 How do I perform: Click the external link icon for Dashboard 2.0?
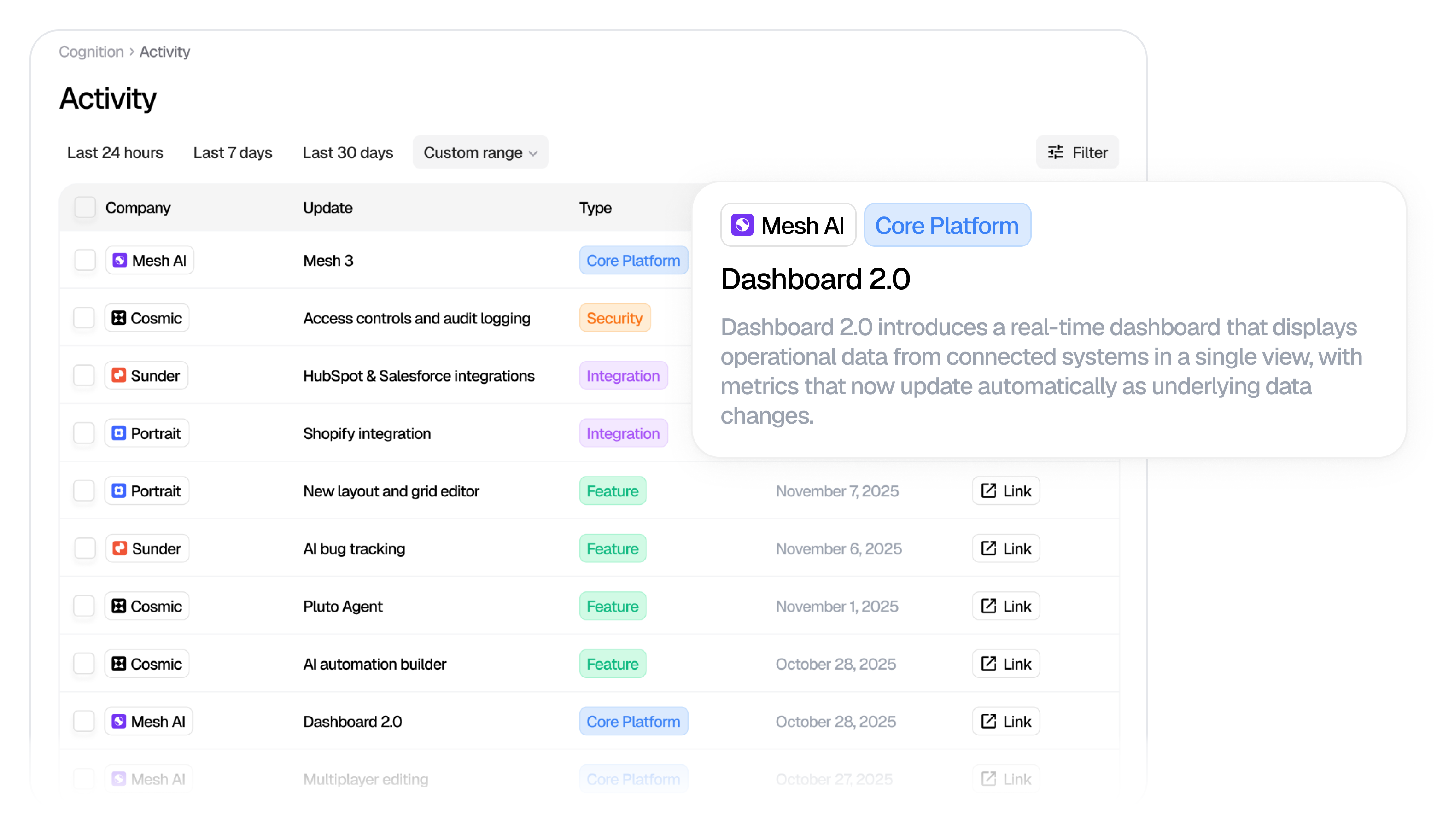(x=988, y=721)
